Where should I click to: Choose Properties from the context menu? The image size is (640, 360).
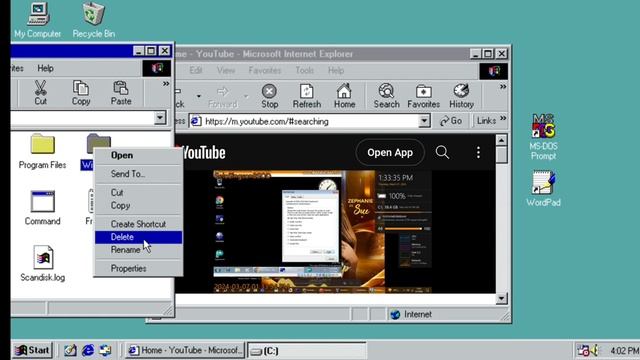click(x=138, y=269)
